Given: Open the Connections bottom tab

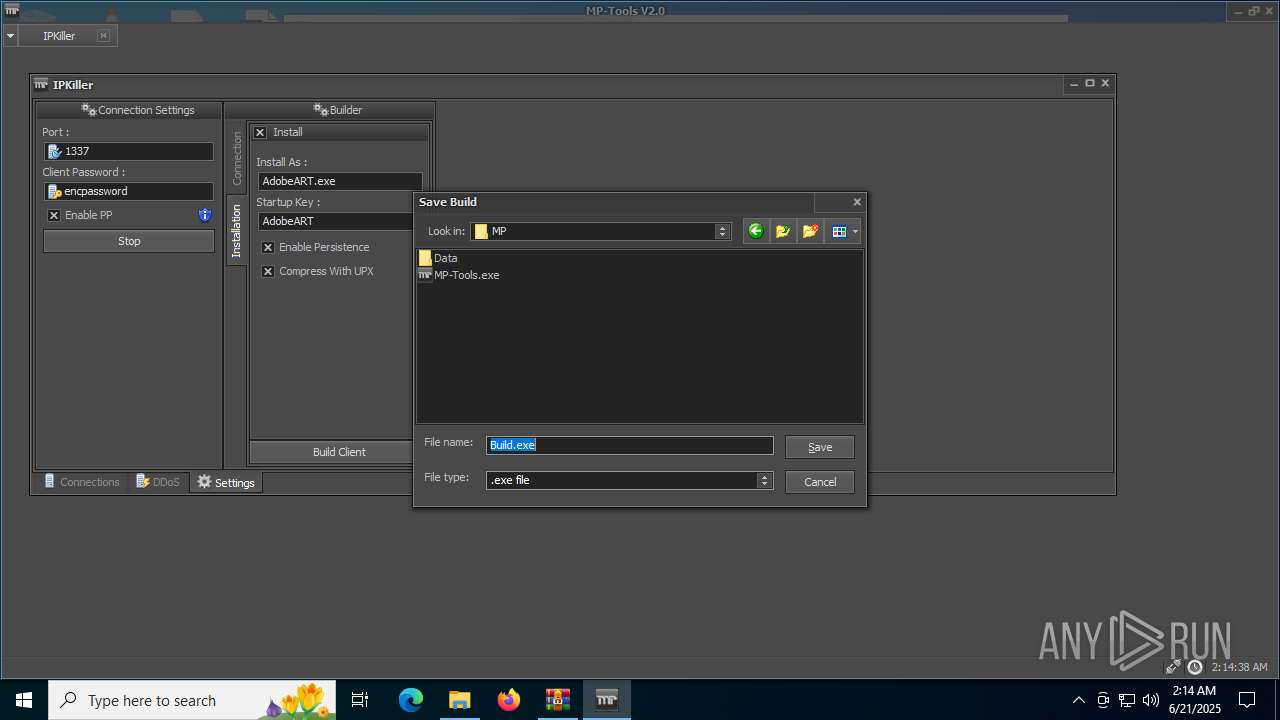Looking at the screenshot, I should 81,482.
